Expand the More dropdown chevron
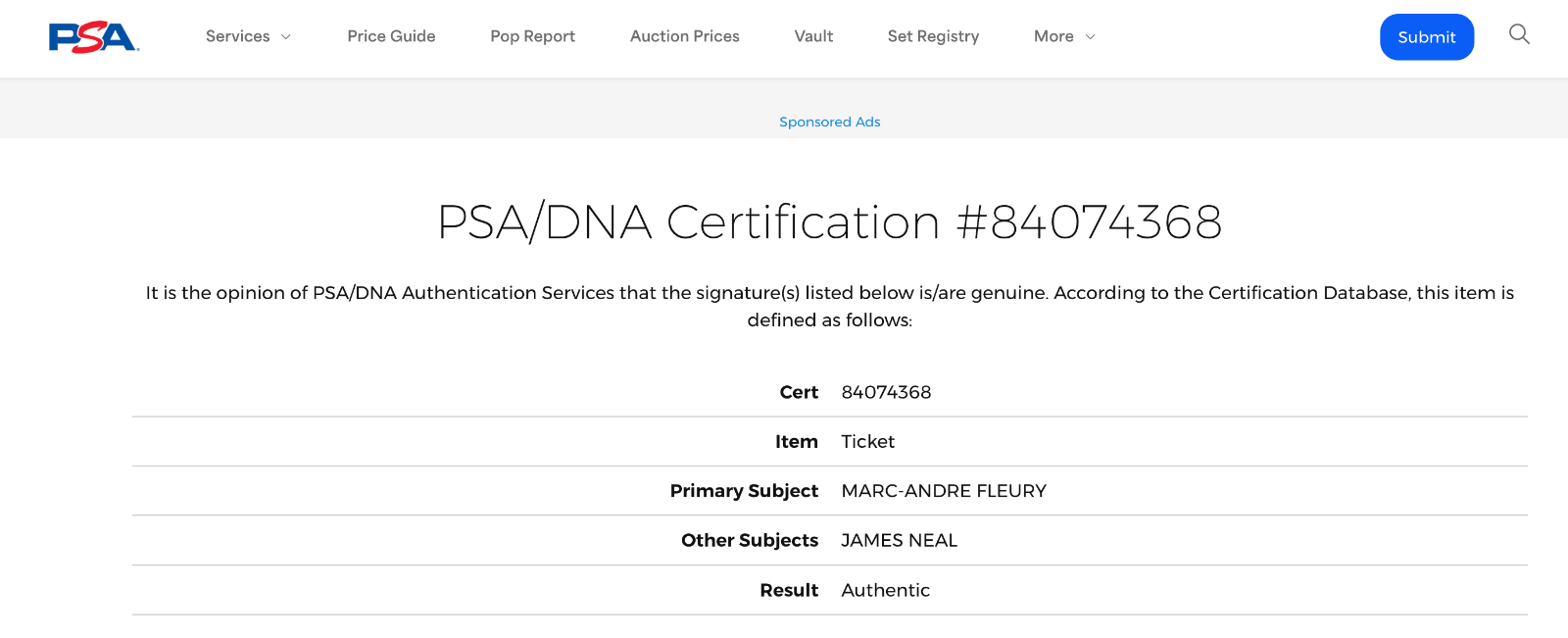 (1090, 37)
